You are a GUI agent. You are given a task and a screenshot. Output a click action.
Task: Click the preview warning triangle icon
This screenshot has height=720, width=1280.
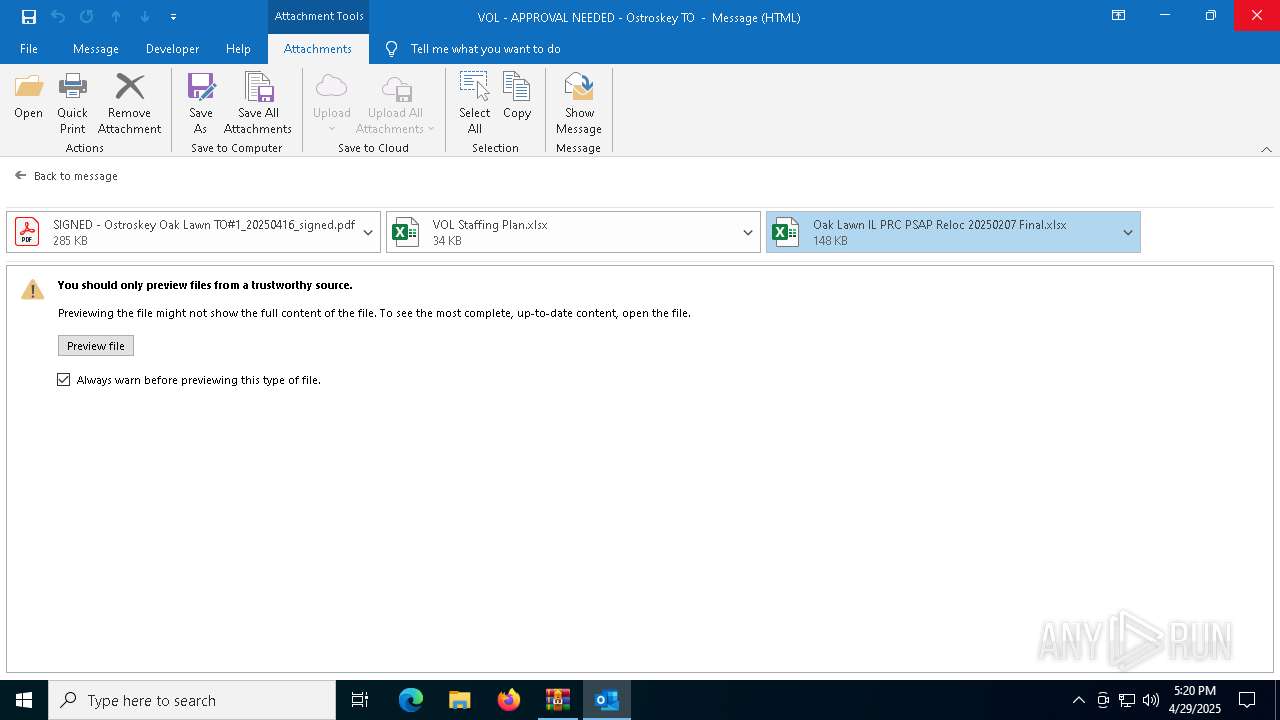click(33, 290)
